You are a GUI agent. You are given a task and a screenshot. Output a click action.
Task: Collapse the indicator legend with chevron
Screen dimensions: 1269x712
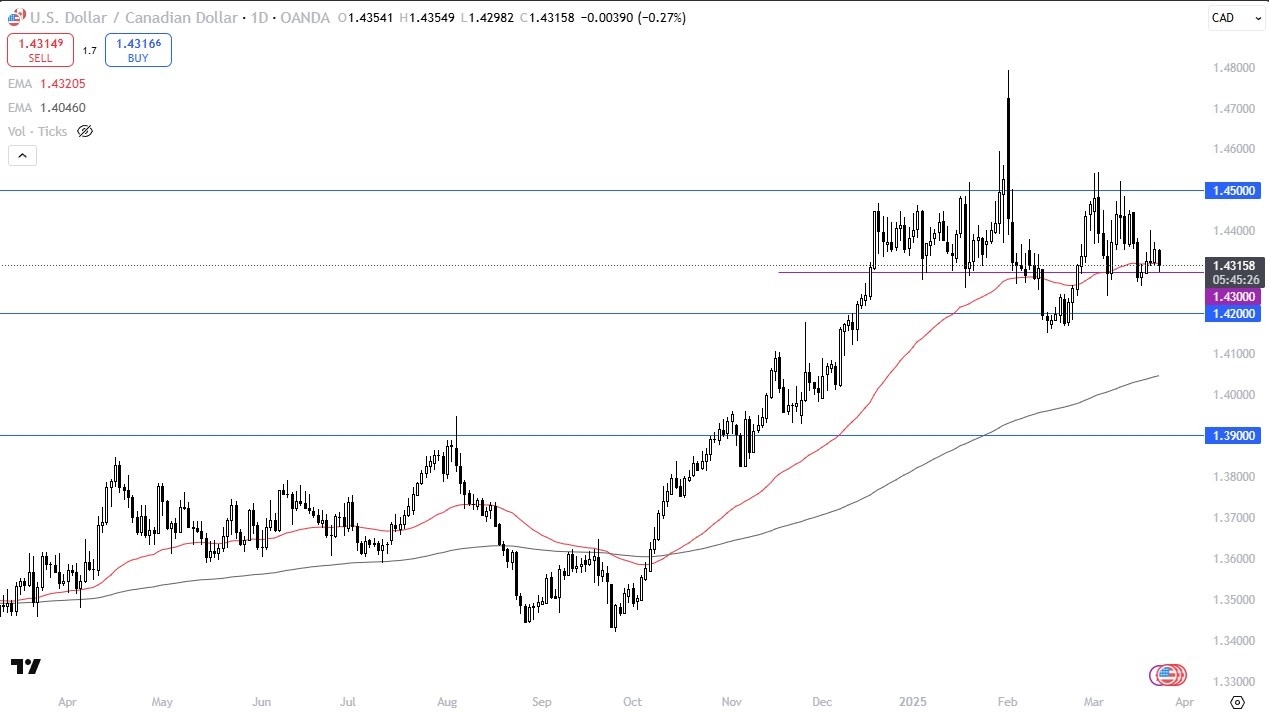pyautogui.click(x=22, y=155)
